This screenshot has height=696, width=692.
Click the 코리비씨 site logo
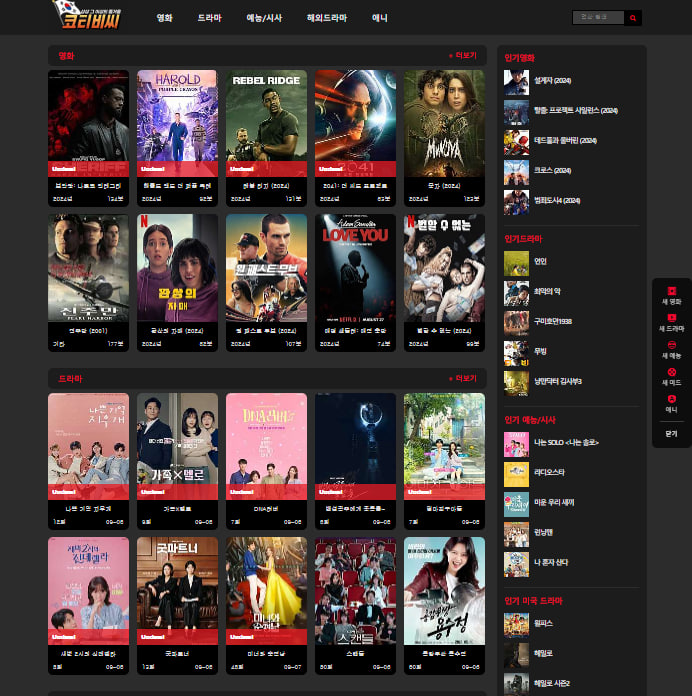[x=87, y=16]
